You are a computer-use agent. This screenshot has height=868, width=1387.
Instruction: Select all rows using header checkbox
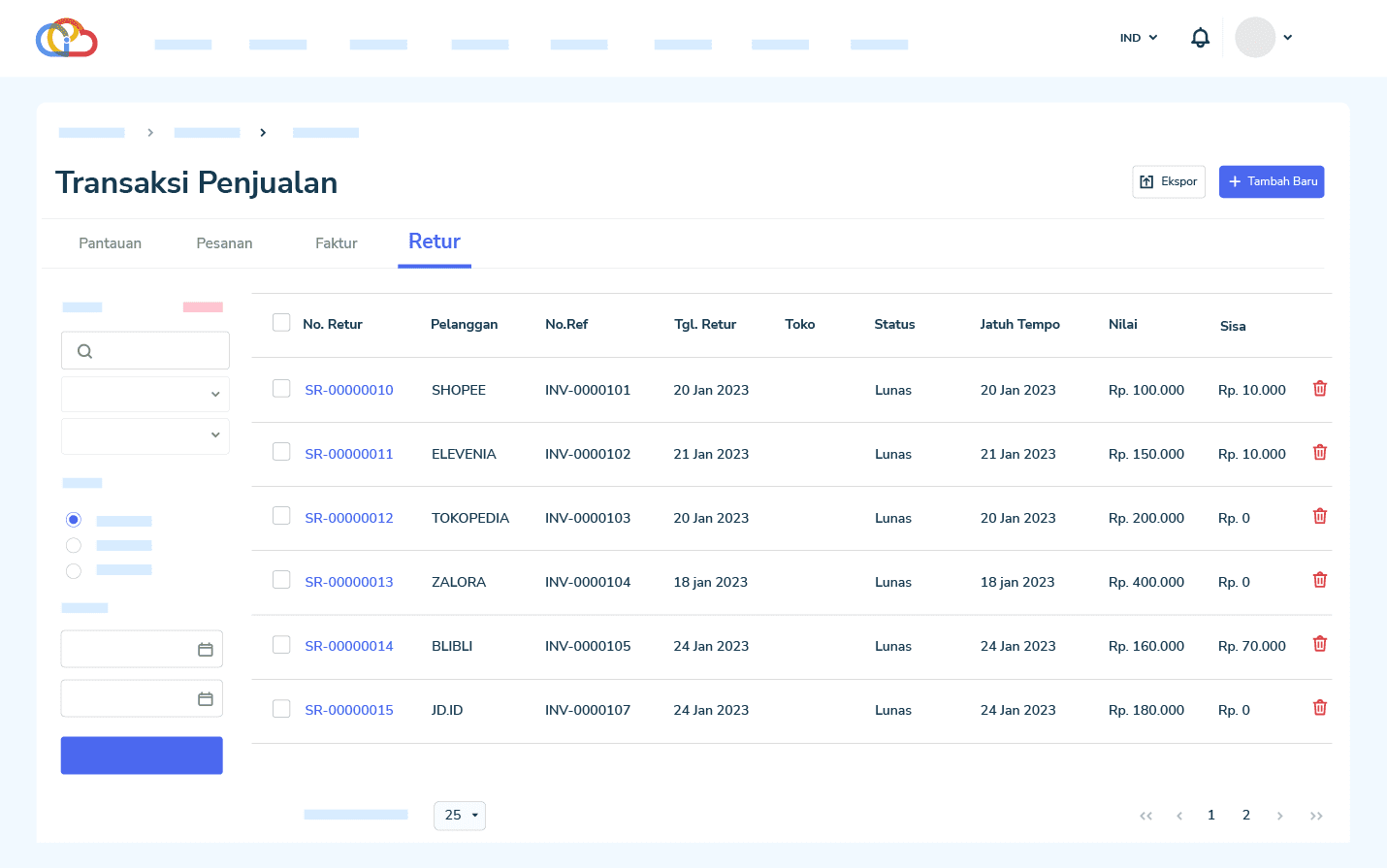(x=281, y=323)
